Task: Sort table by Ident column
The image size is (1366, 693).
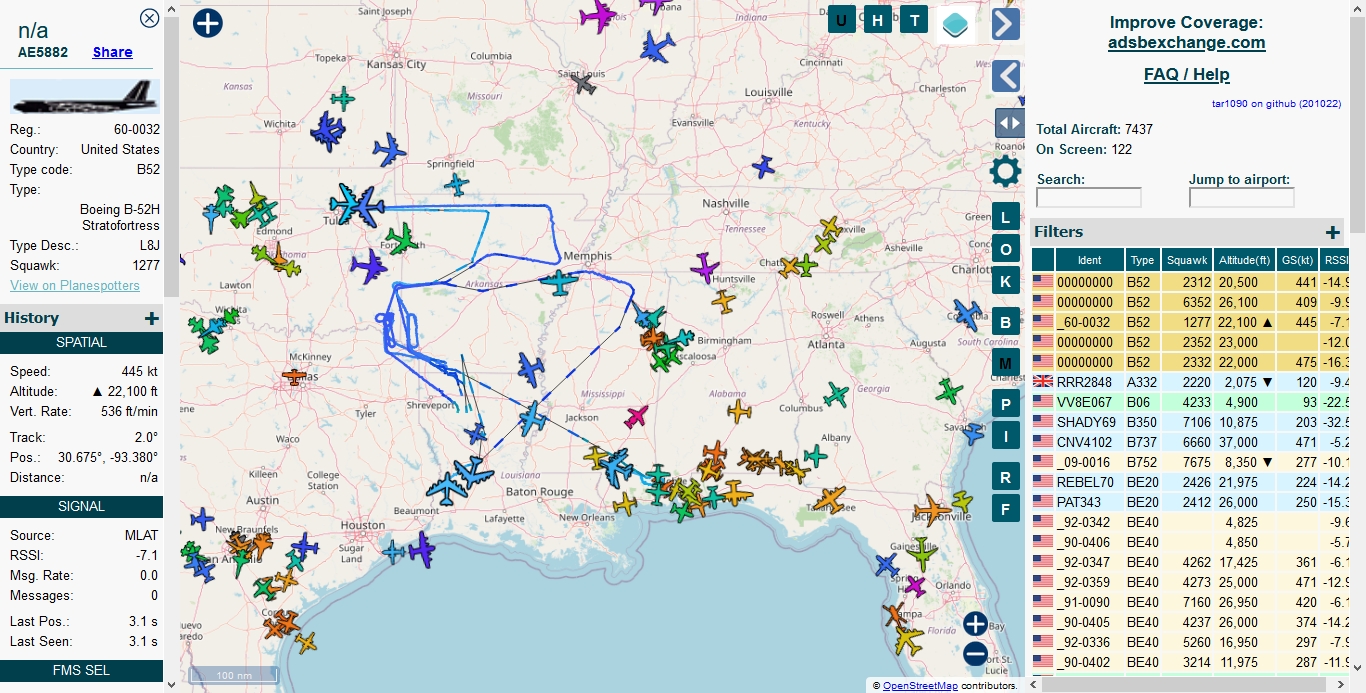Action: [x=1089, y=260]
